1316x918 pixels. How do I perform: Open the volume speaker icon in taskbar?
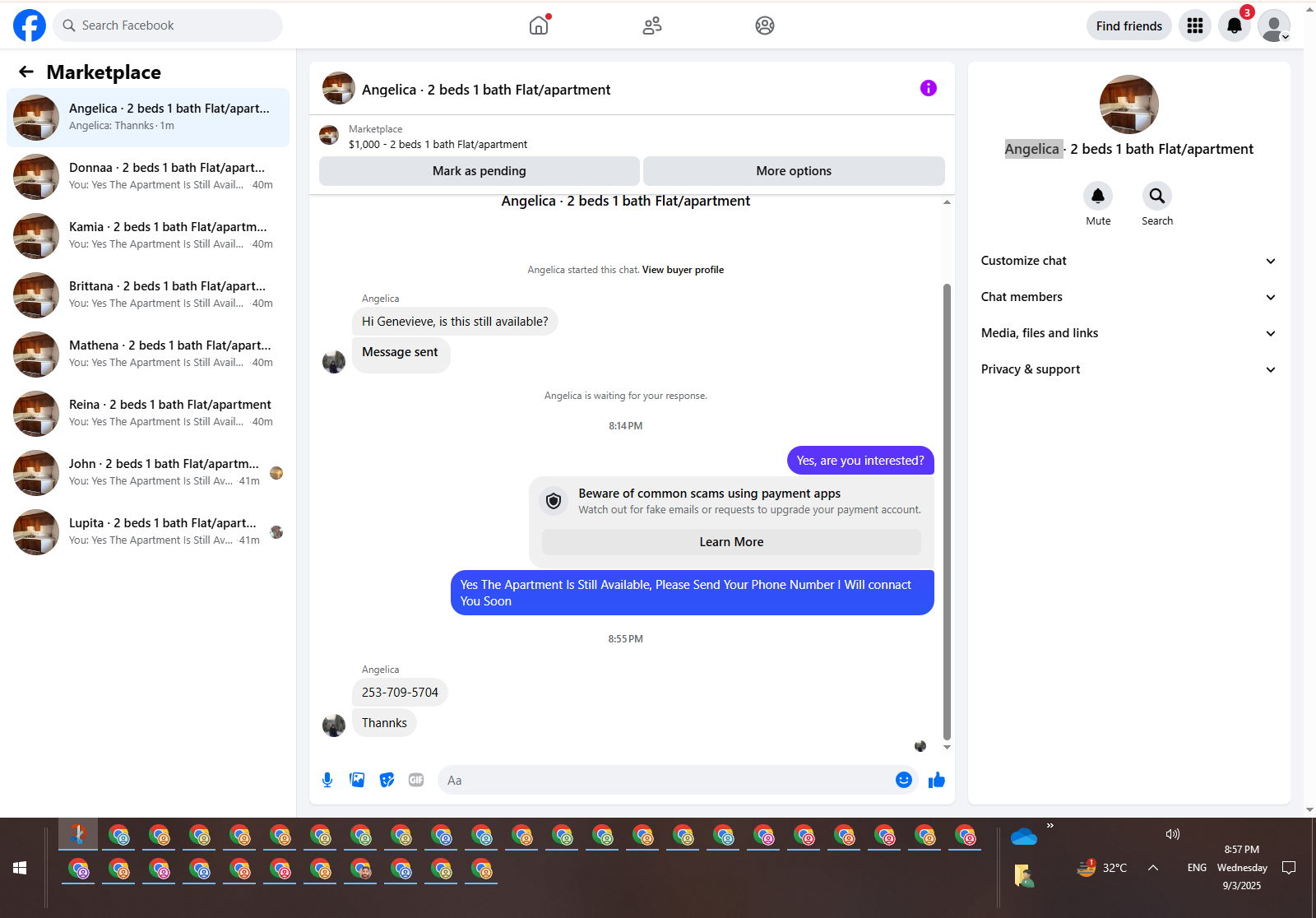coord(1173,834)
